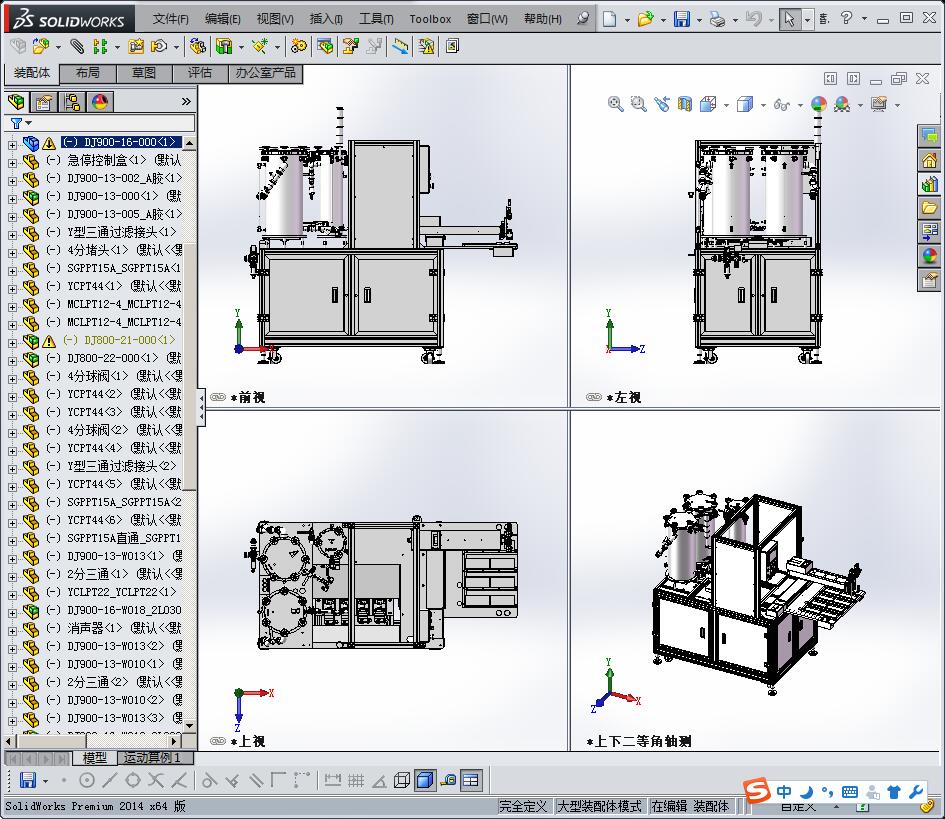Viewport: 945px width, 819px height.
Task: Click the Assembly Features icon
Action: click(224, 46)
